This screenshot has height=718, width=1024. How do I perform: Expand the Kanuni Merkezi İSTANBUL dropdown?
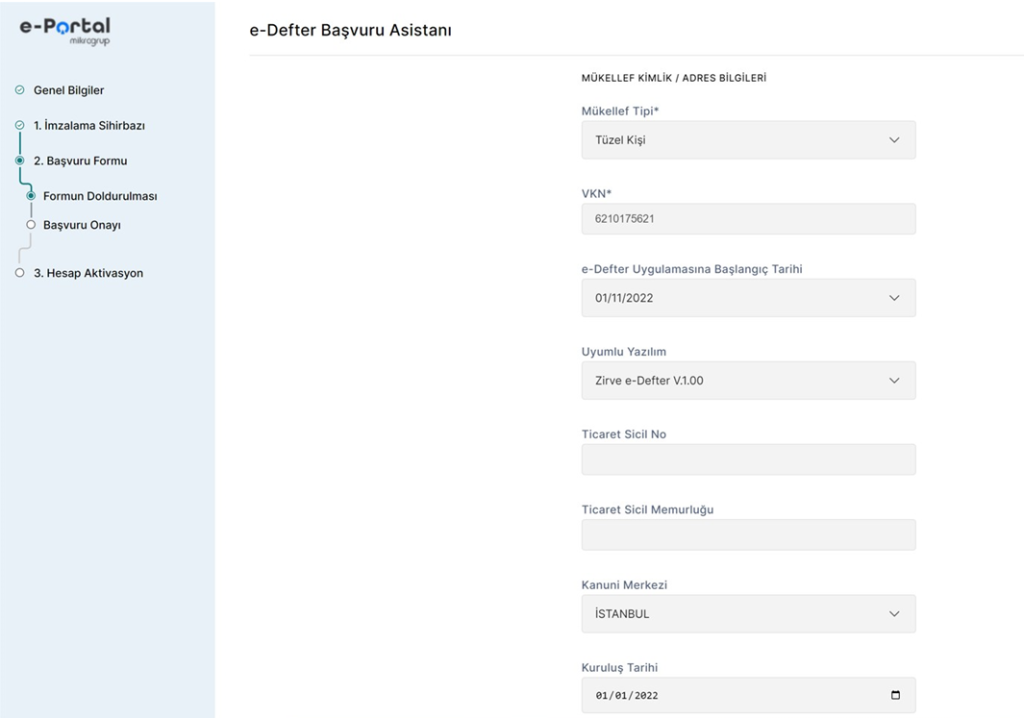point(748,614)
